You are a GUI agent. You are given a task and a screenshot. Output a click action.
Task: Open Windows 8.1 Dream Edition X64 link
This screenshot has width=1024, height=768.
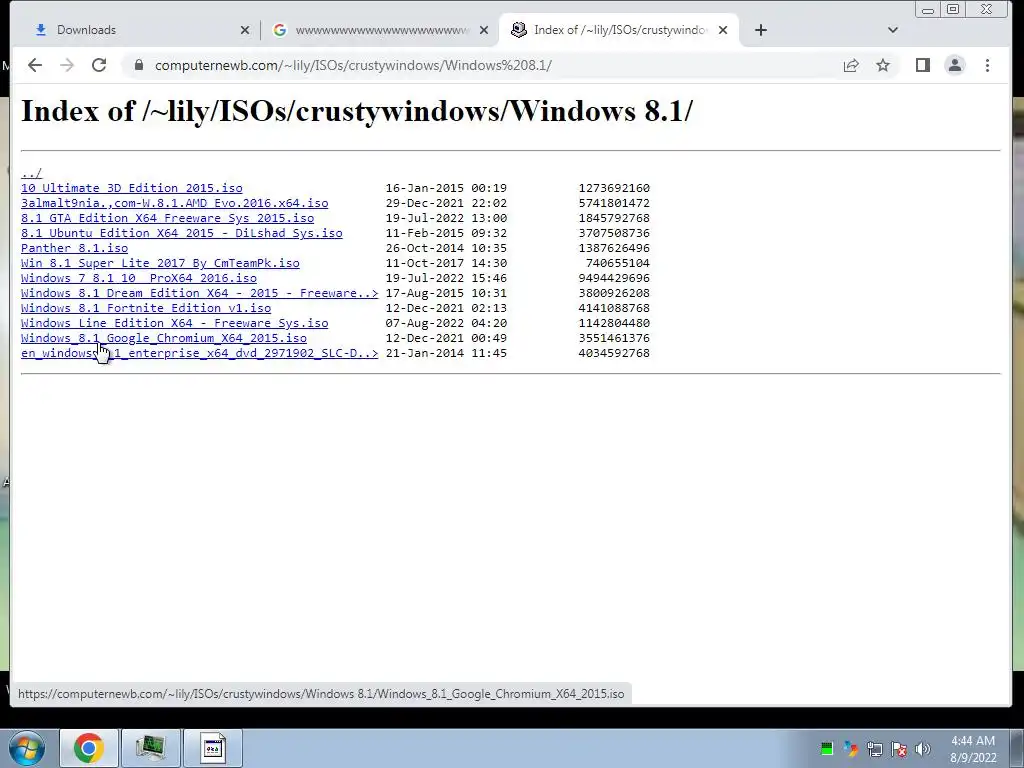pos(199,293)
